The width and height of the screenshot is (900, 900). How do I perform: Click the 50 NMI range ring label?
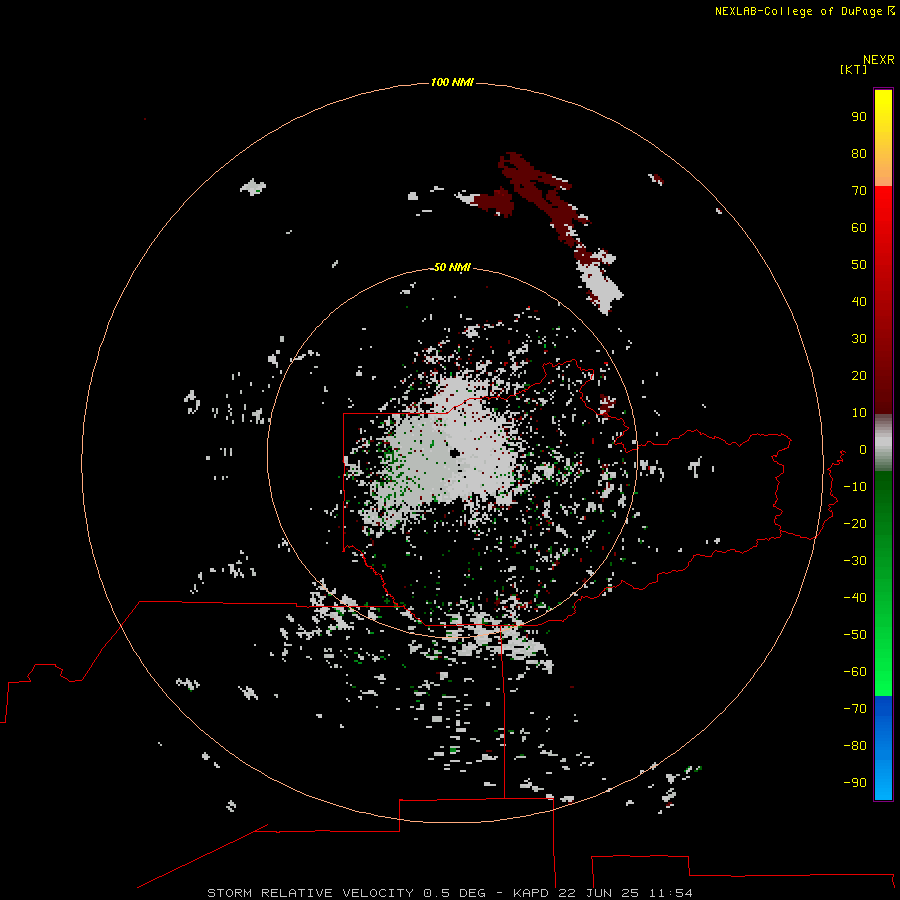[452, 267]
